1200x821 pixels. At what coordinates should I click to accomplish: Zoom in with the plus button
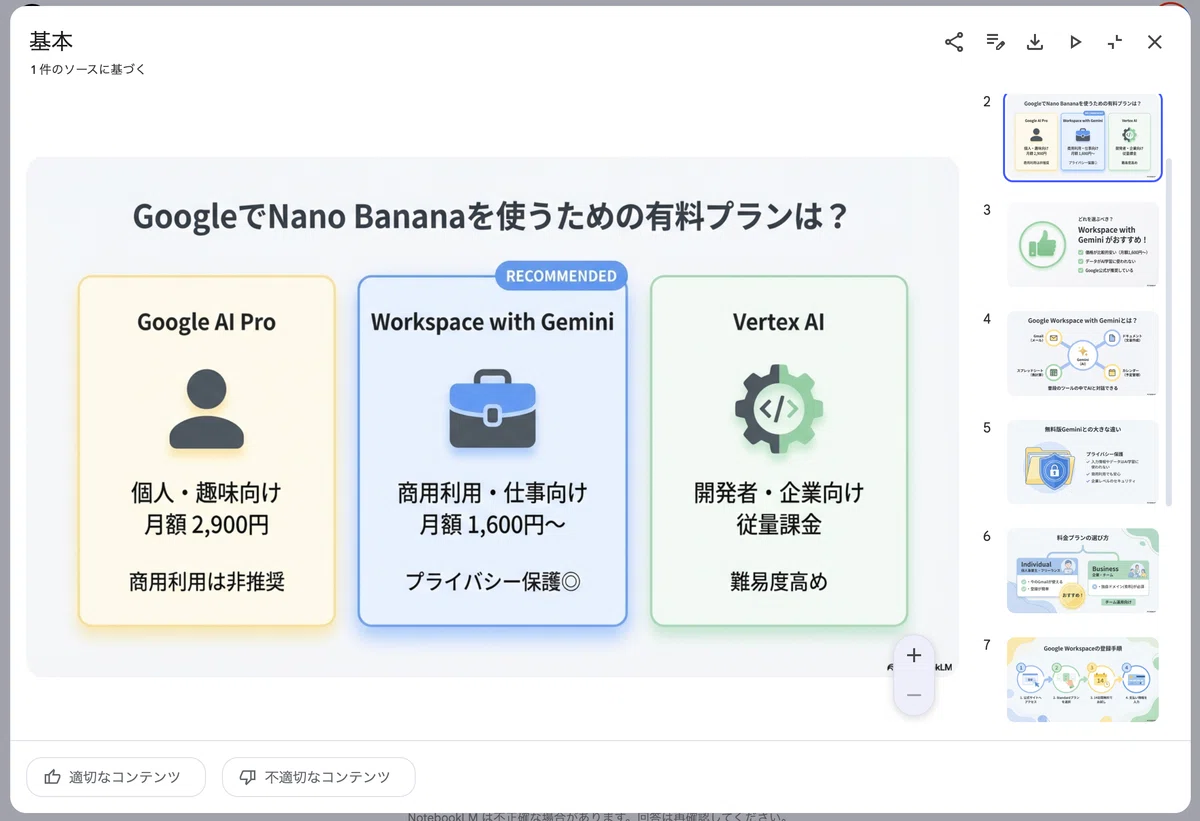914,655
